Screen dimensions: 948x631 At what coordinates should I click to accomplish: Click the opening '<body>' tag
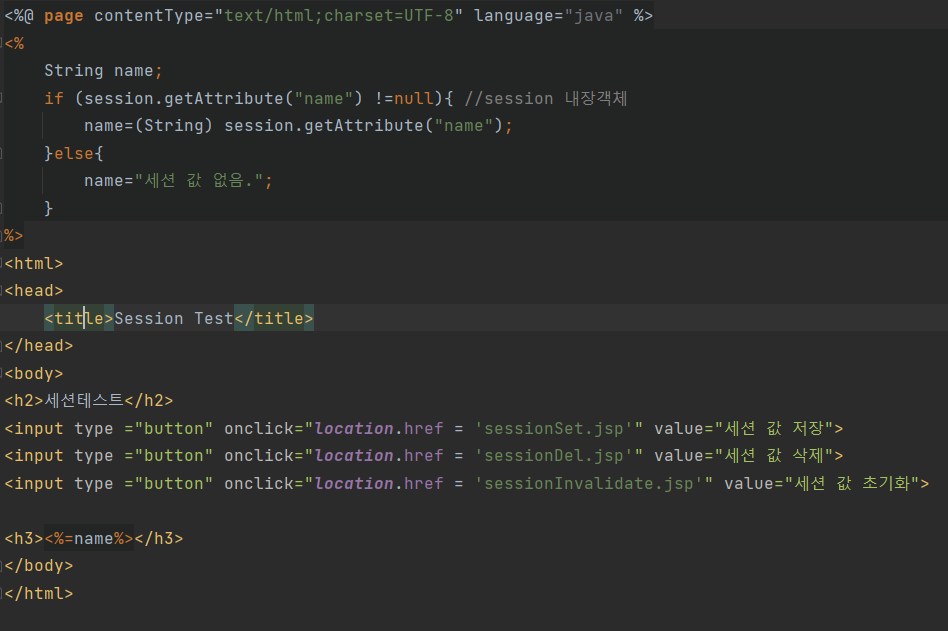(x=34, y=374)
